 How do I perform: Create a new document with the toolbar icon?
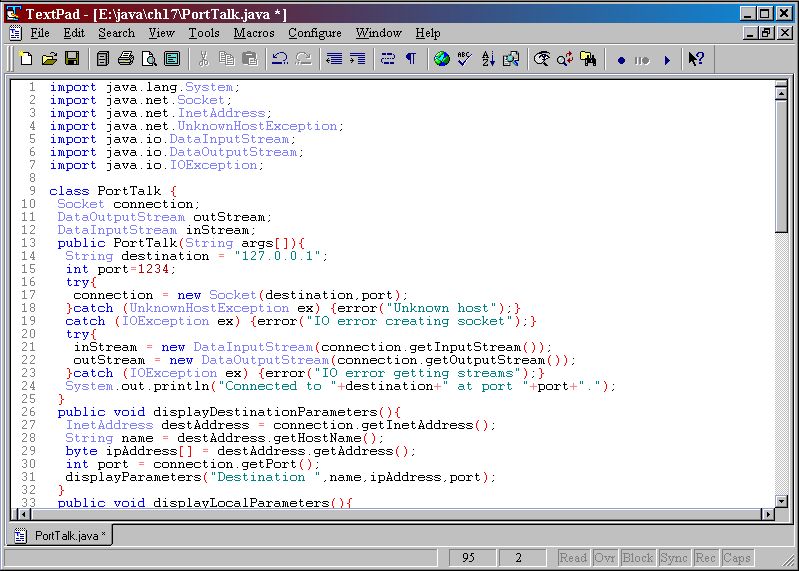pyautogui.click(x=26, y=60)
